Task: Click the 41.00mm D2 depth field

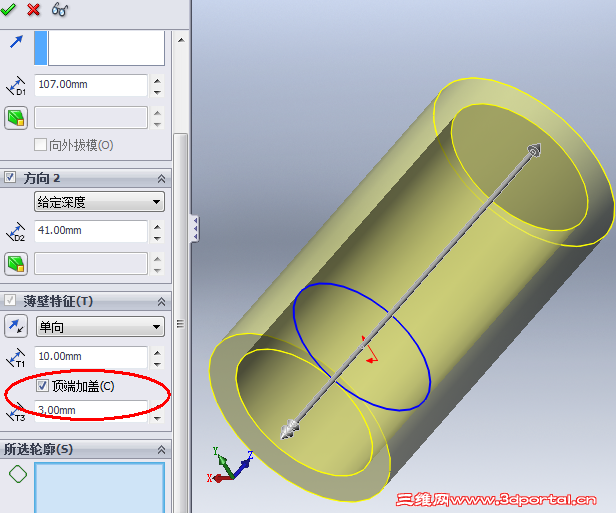Action: (91, 231)
